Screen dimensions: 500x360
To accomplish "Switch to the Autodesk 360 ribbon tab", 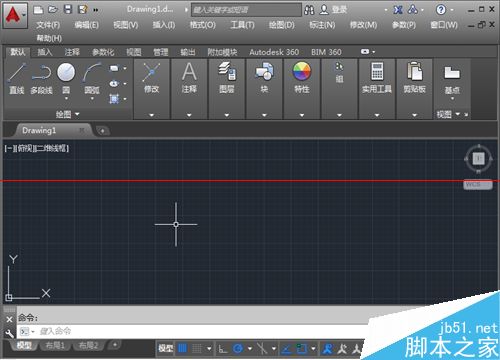I will [274, 52].
